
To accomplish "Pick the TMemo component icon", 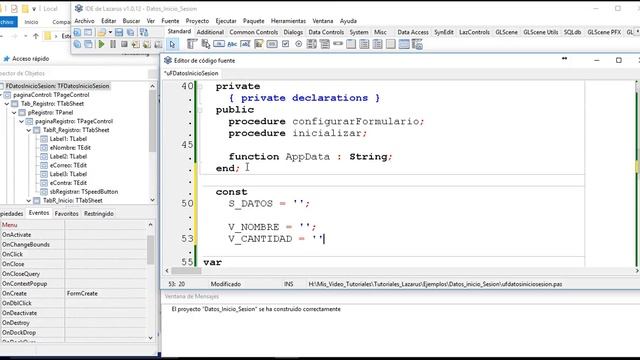I will click(258, 44).
